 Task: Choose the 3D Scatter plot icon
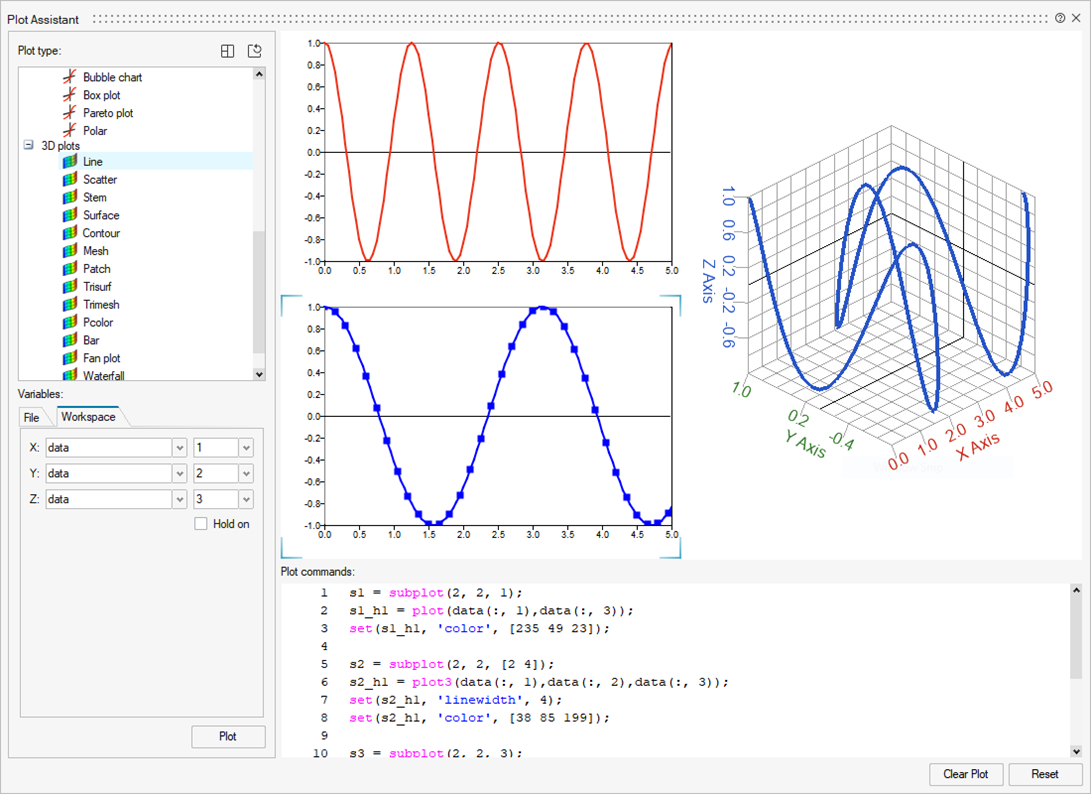[69, 180]
